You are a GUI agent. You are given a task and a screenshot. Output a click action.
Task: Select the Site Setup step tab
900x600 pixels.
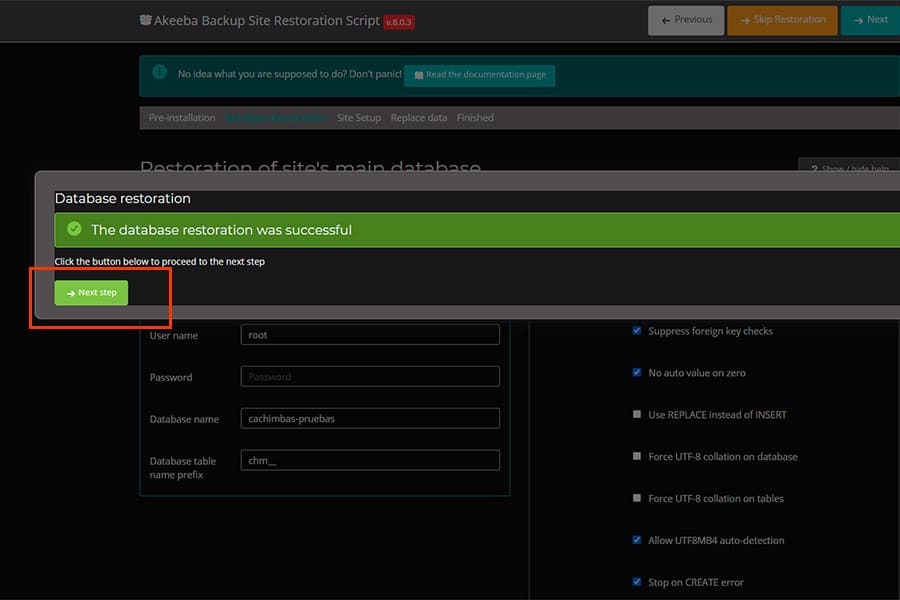pyautogui.click(x=359, y=118)
